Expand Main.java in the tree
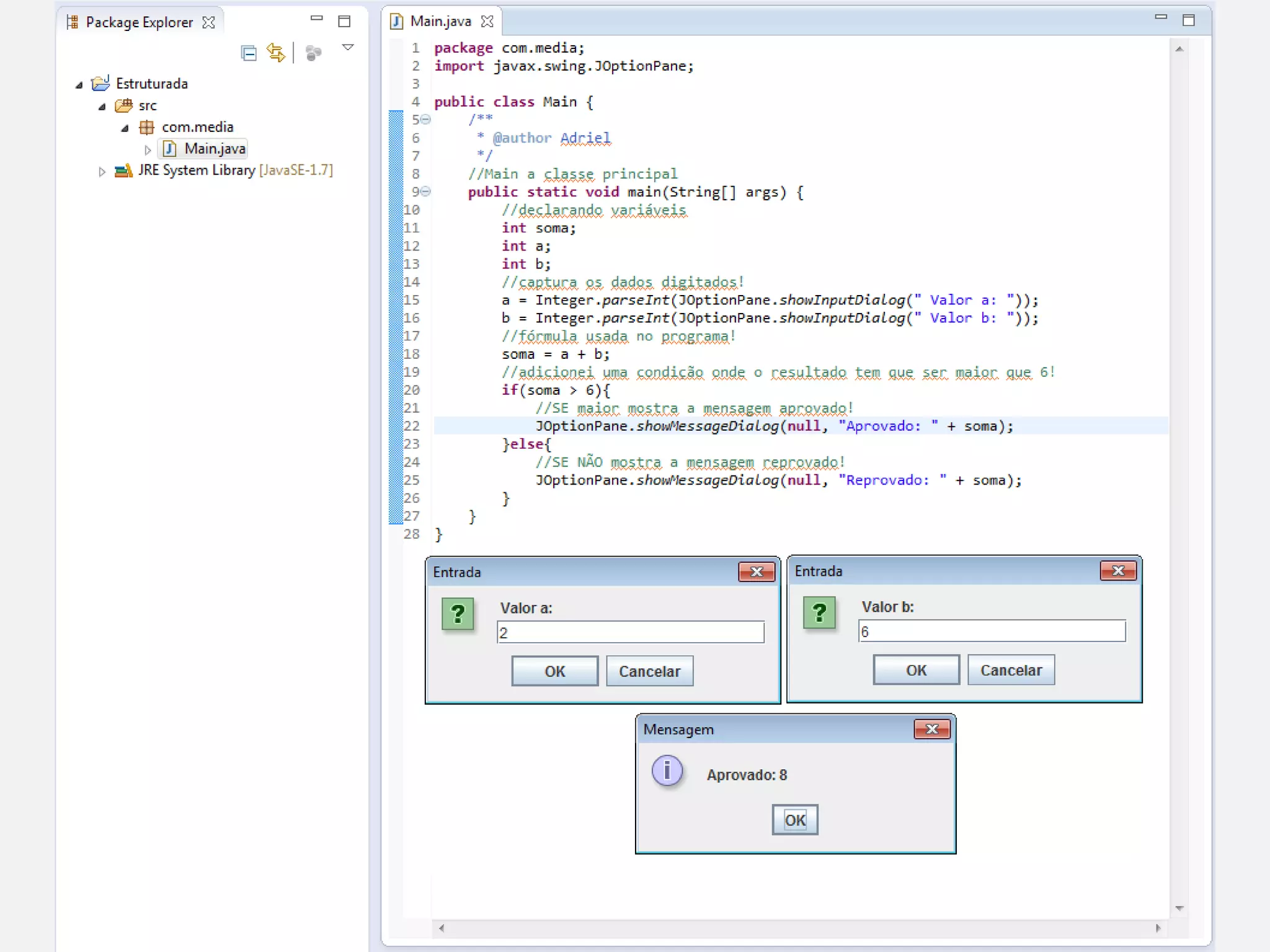The height and width of the screenshot is (952, 1270). pos(148,150)
